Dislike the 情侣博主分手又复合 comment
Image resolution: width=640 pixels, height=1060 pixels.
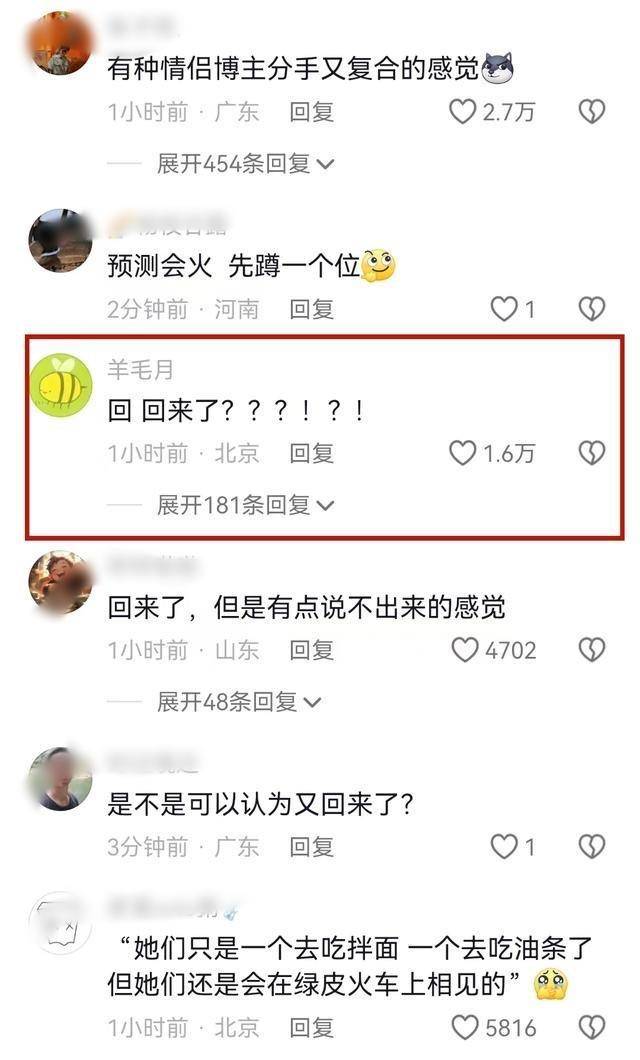[591, 112]
